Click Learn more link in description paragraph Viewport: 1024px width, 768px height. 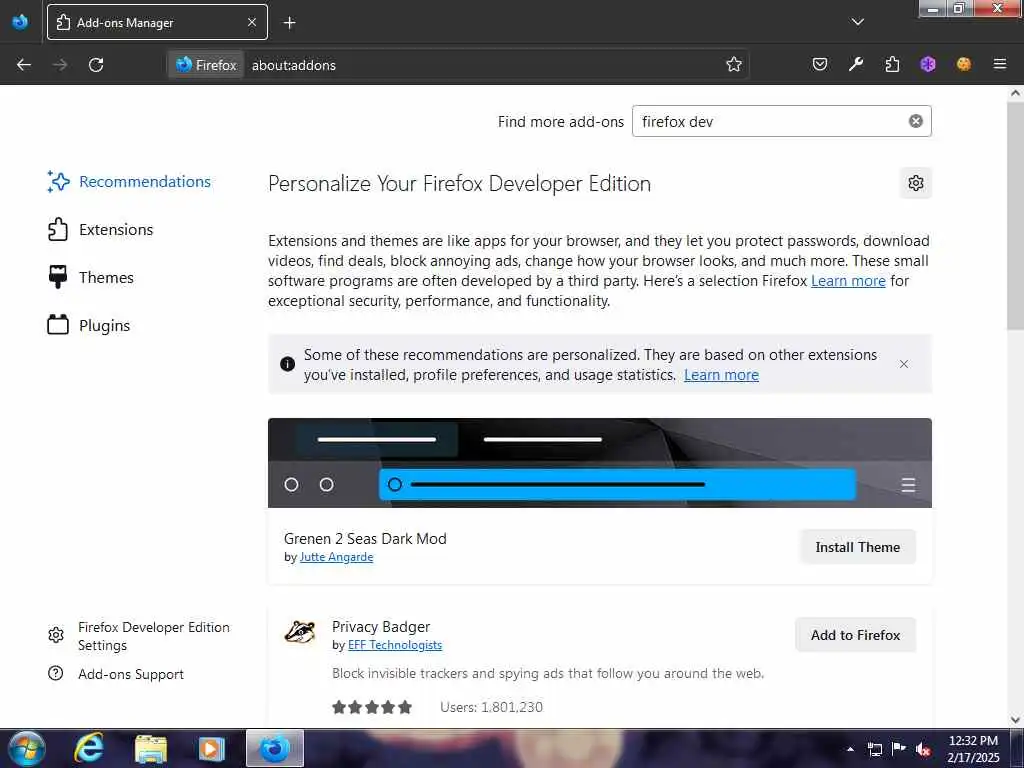point(848,281)
